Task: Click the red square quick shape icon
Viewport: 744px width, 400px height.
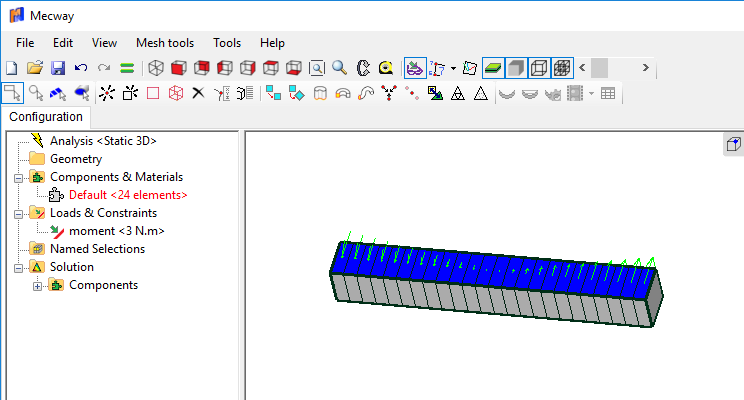Action: (x=153, y=93)
